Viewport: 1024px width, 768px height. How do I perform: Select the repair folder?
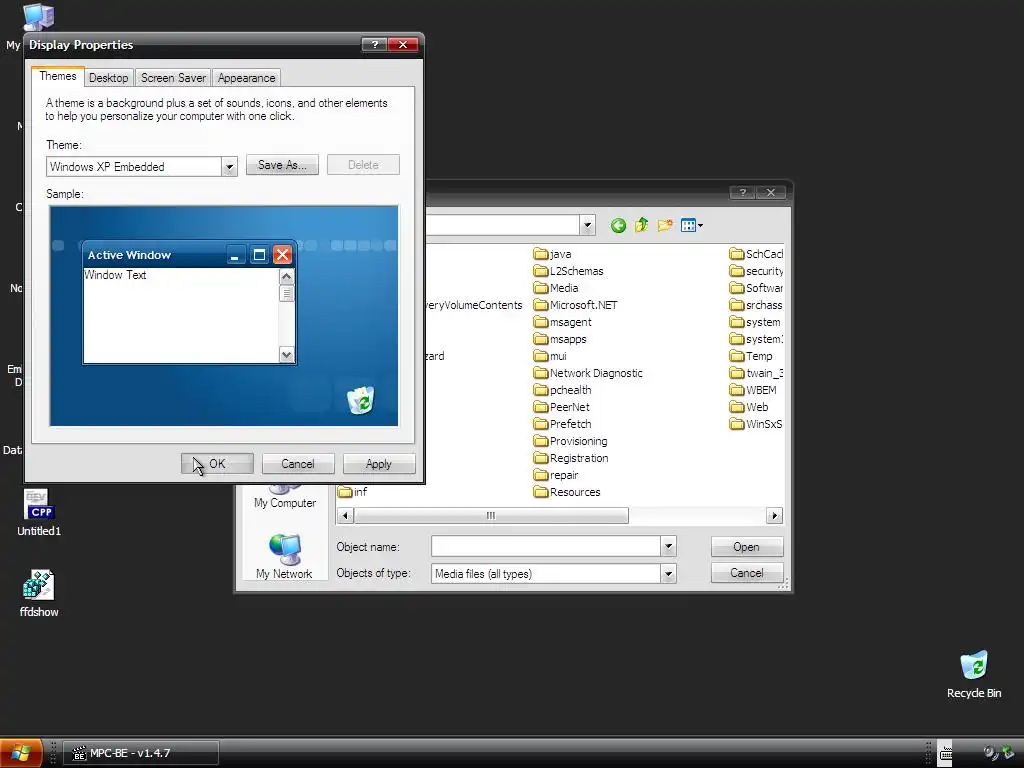[556, 475]
